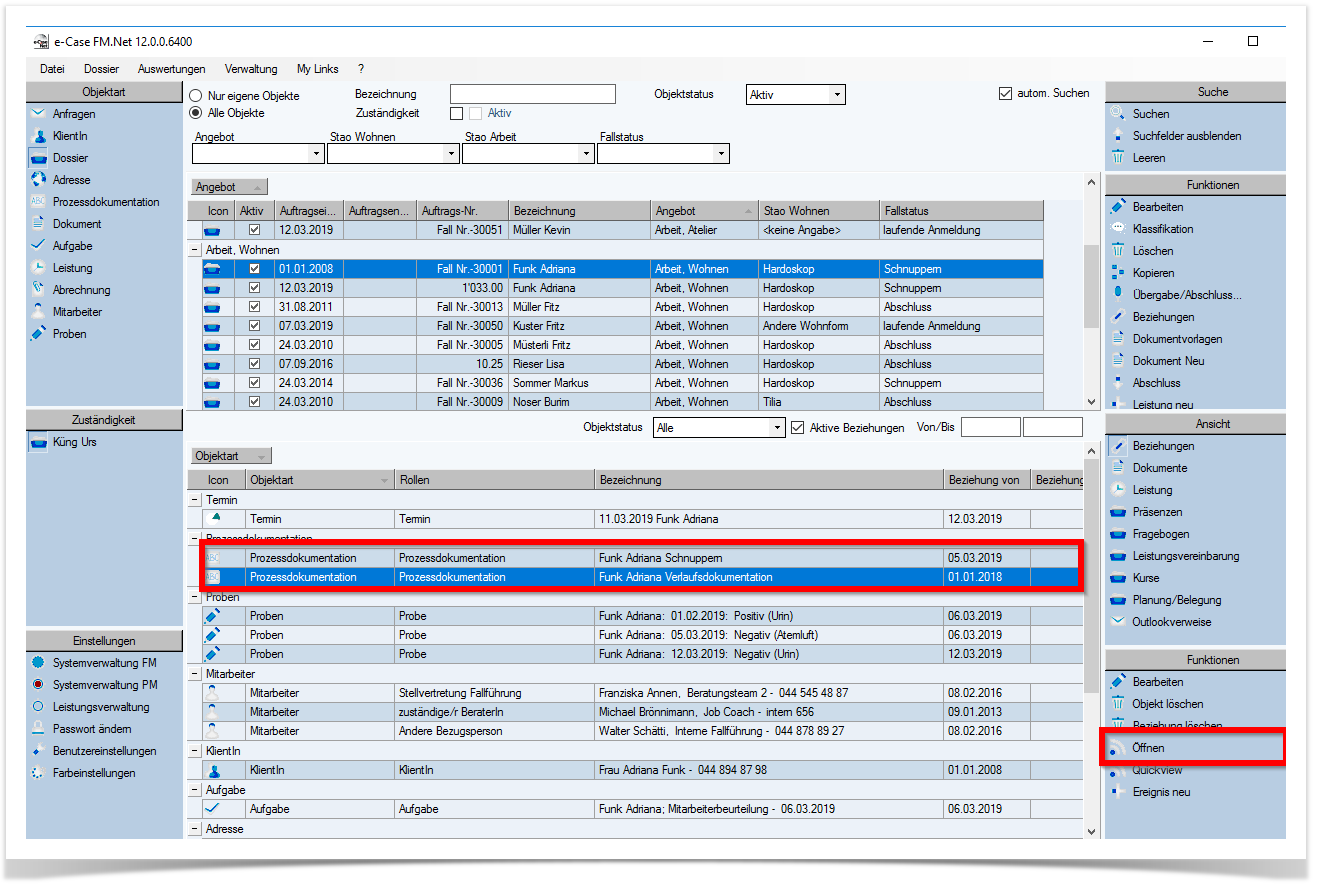Toggle the 'autom. Suchen' checkbox

1006,93
